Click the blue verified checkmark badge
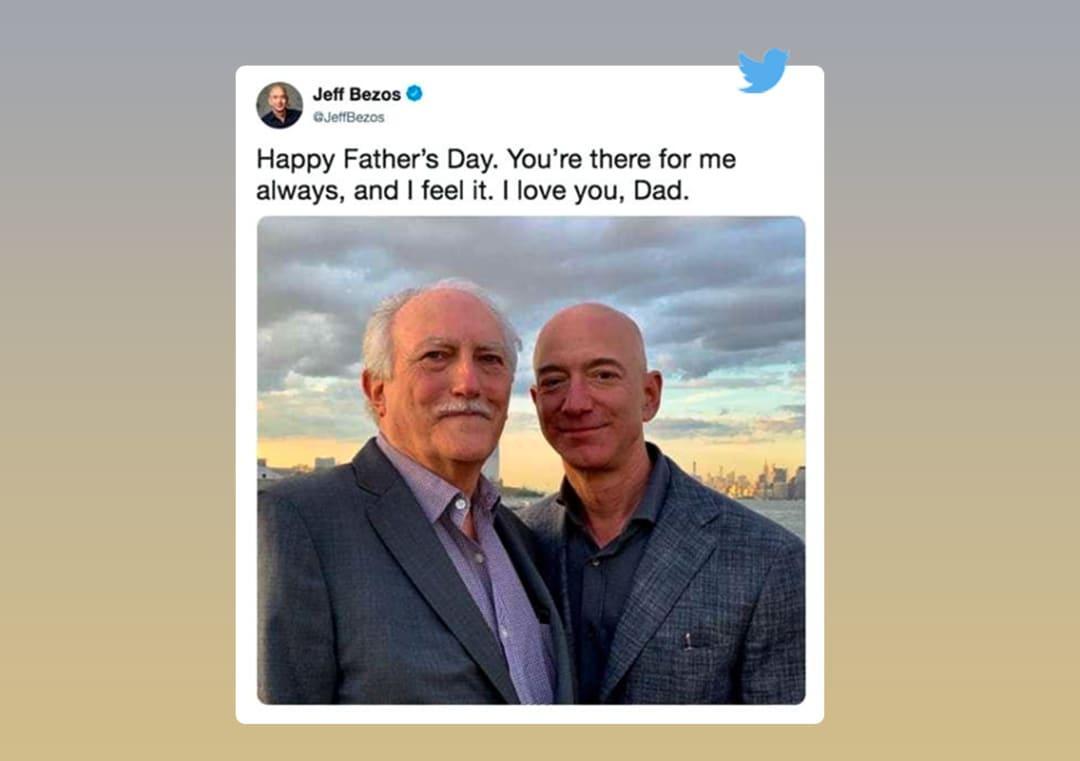The width and height of the screenshot is (1080, 761). point(414,93)
